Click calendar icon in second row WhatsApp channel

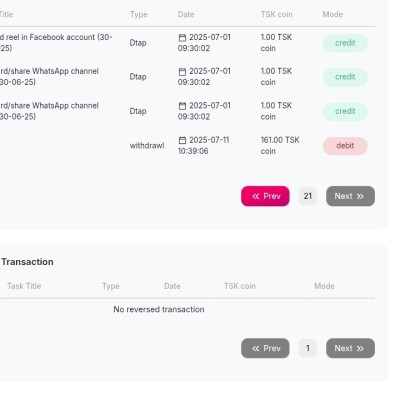point(182,72)
